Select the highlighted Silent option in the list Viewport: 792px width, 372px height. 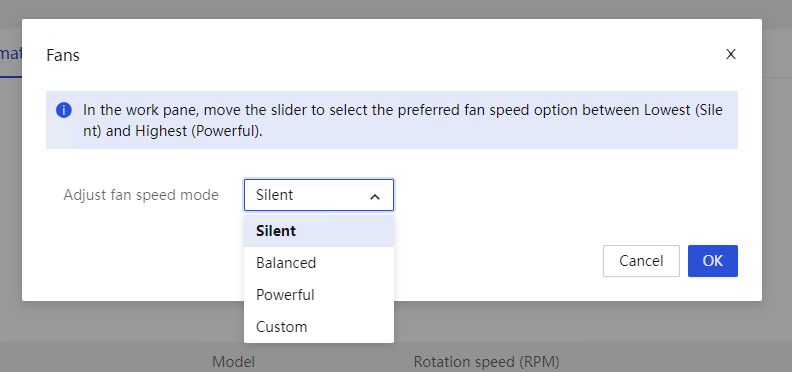pos(319,231)
